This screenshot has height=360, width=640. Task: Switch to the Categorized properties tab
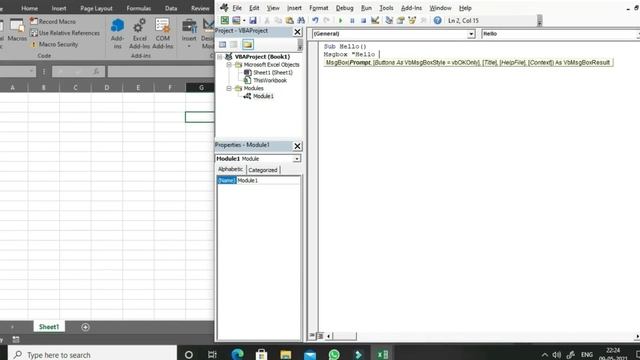click(x=263, y=170)
